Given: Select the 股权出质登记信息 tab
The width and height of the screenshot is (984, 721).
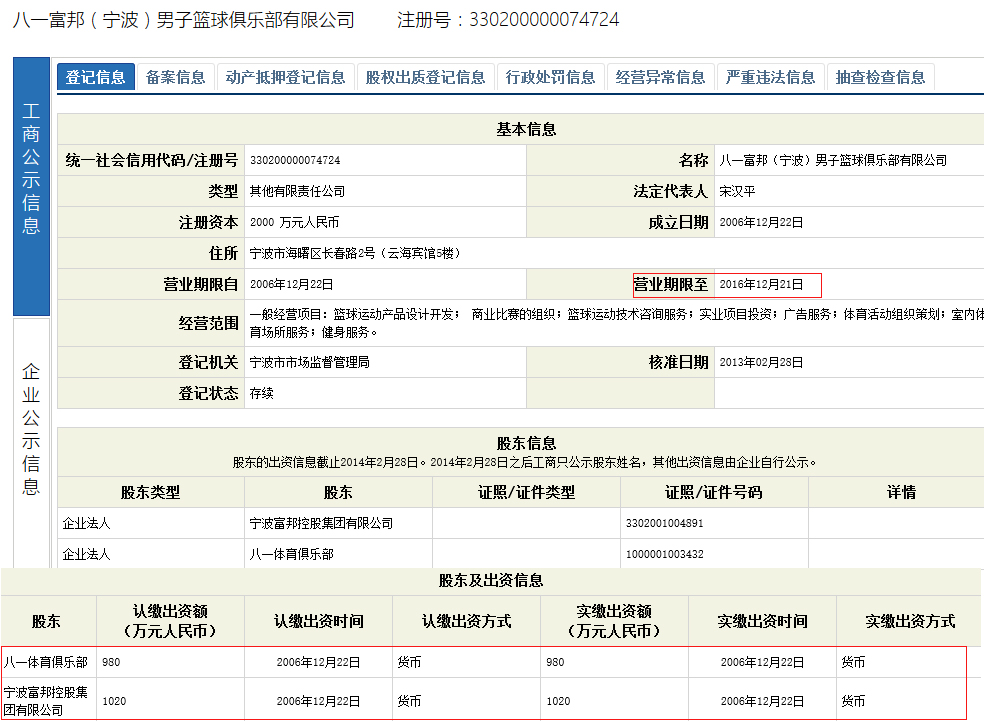Looking at the screenshot, I should (425, 77).
